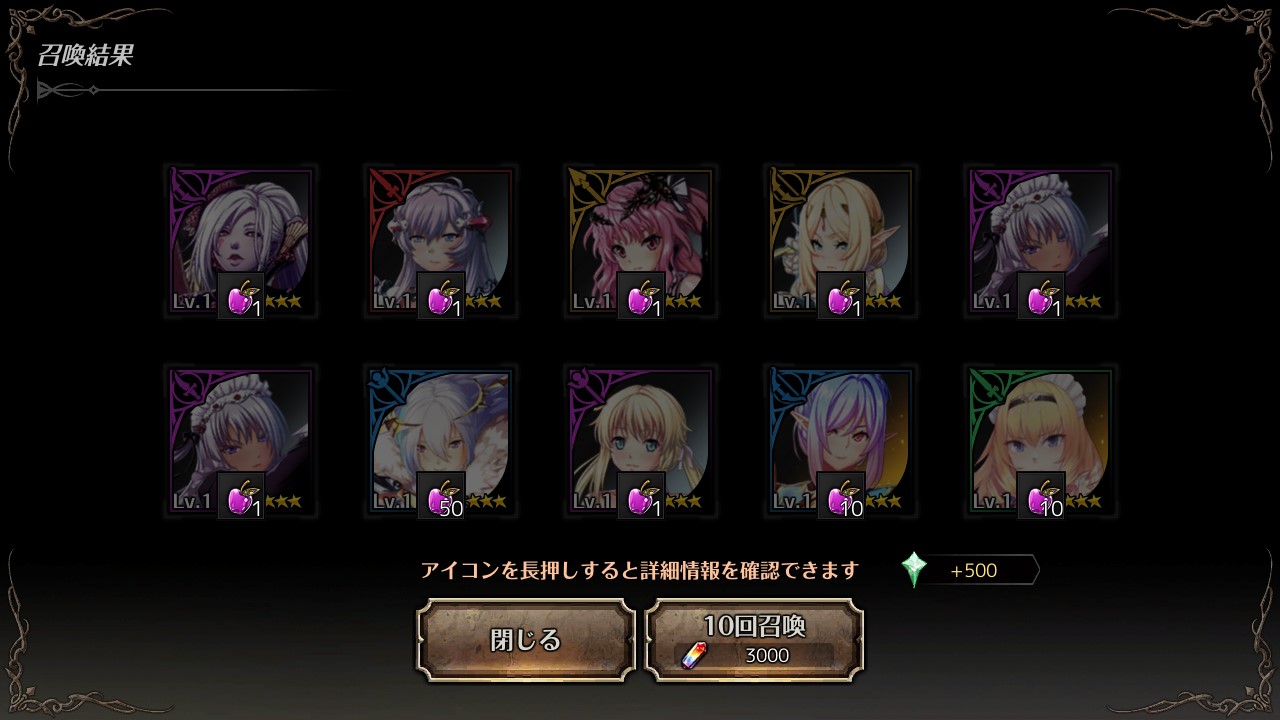Screen dimensions: 1280x720
Task: Select the bottom-left dark-skinned maid card
Action: pos(240,442)
